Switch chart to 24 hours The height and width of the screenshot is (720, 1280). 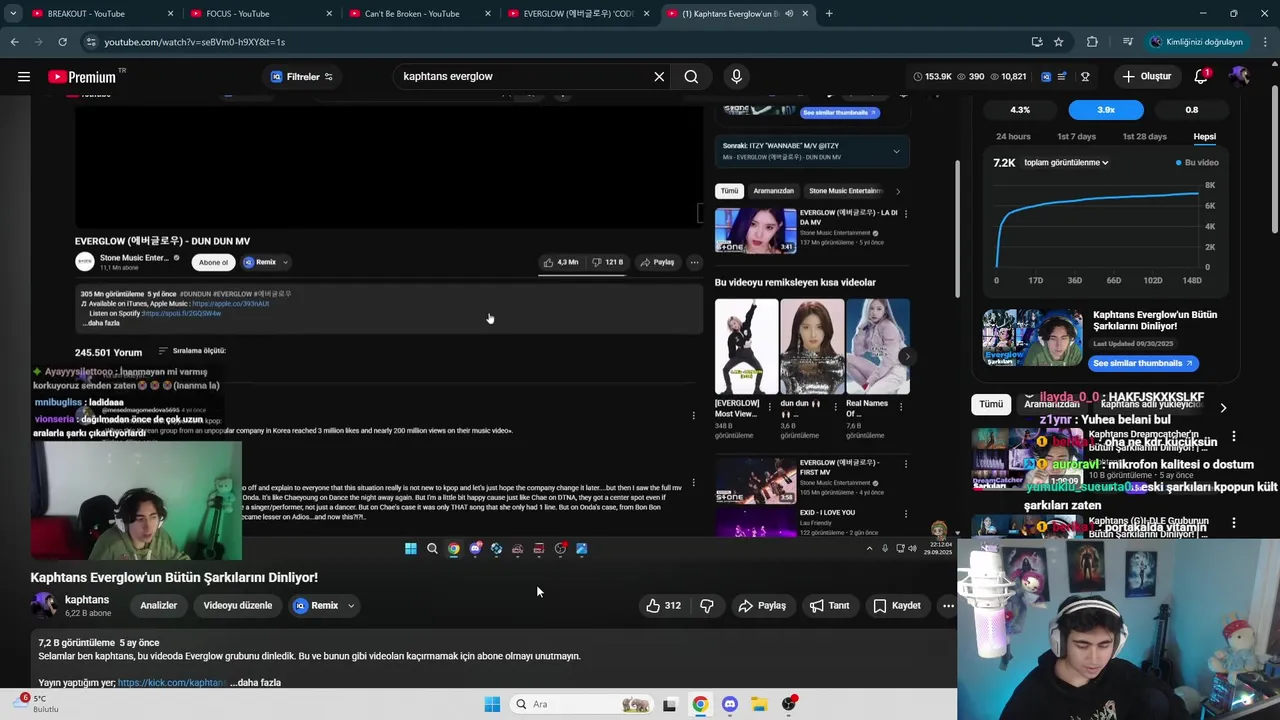[x=1013, y=136]
